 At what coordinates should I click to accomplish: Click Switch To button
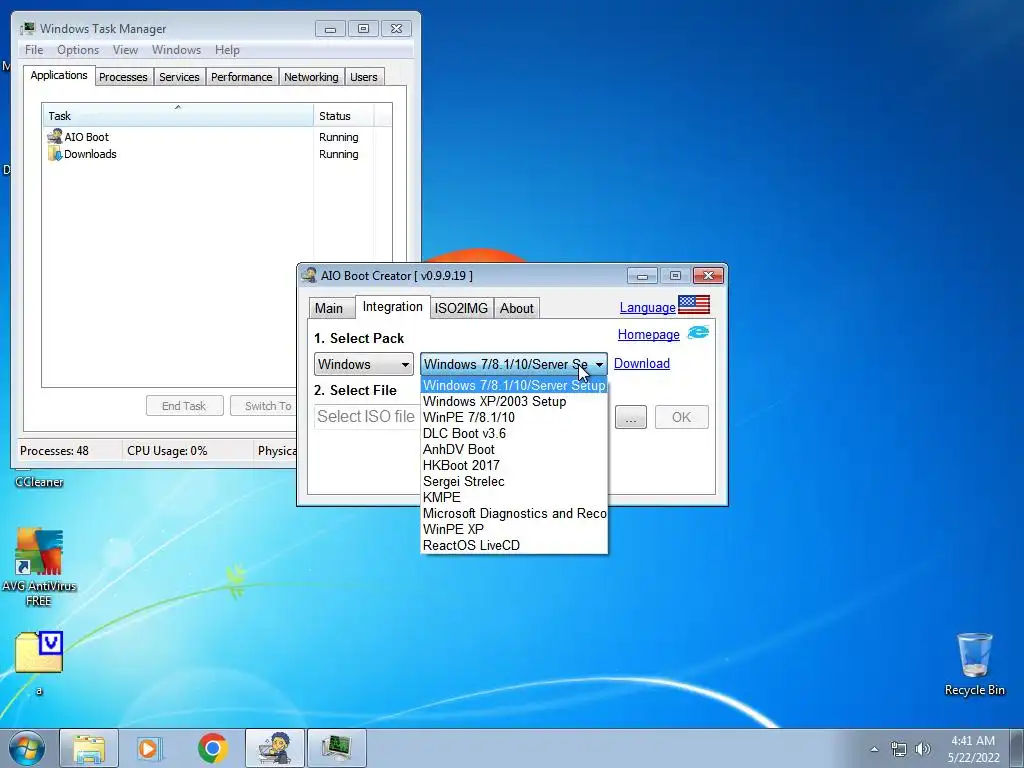pos(264,406)
